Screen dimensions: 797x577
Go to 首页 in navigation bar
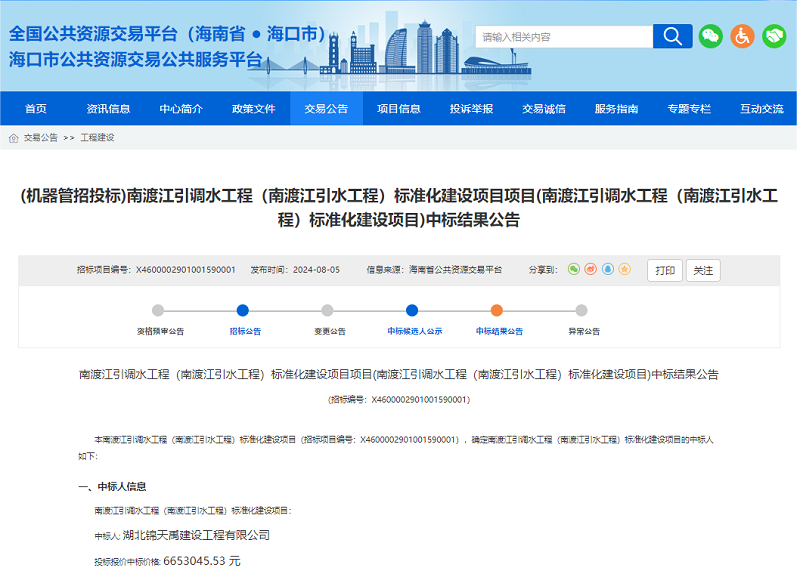[x=36, y=109]
